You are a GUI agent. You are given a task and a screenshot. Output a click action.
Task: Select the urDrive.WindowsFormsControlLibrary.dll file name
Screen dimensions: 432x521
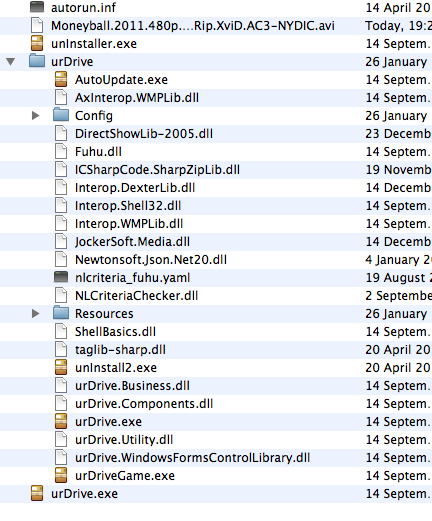click(193, 458)
